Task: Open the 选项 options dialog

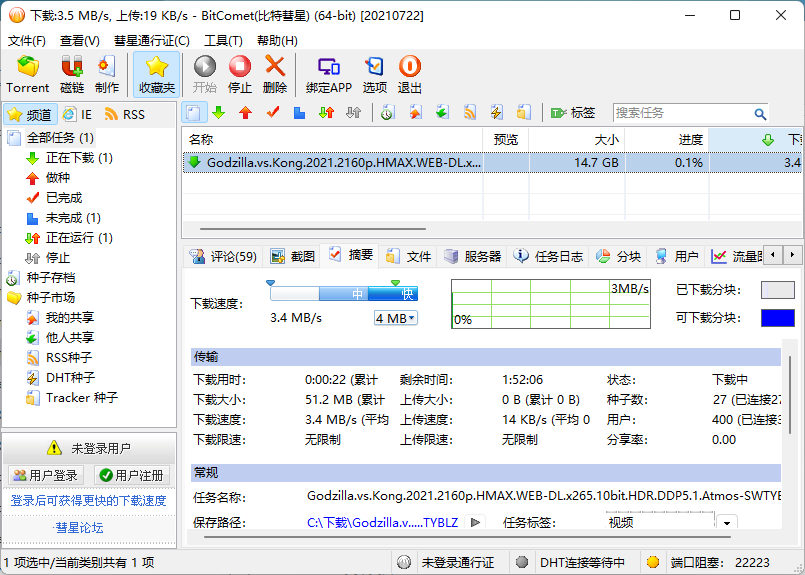Action: coord(374,74)
